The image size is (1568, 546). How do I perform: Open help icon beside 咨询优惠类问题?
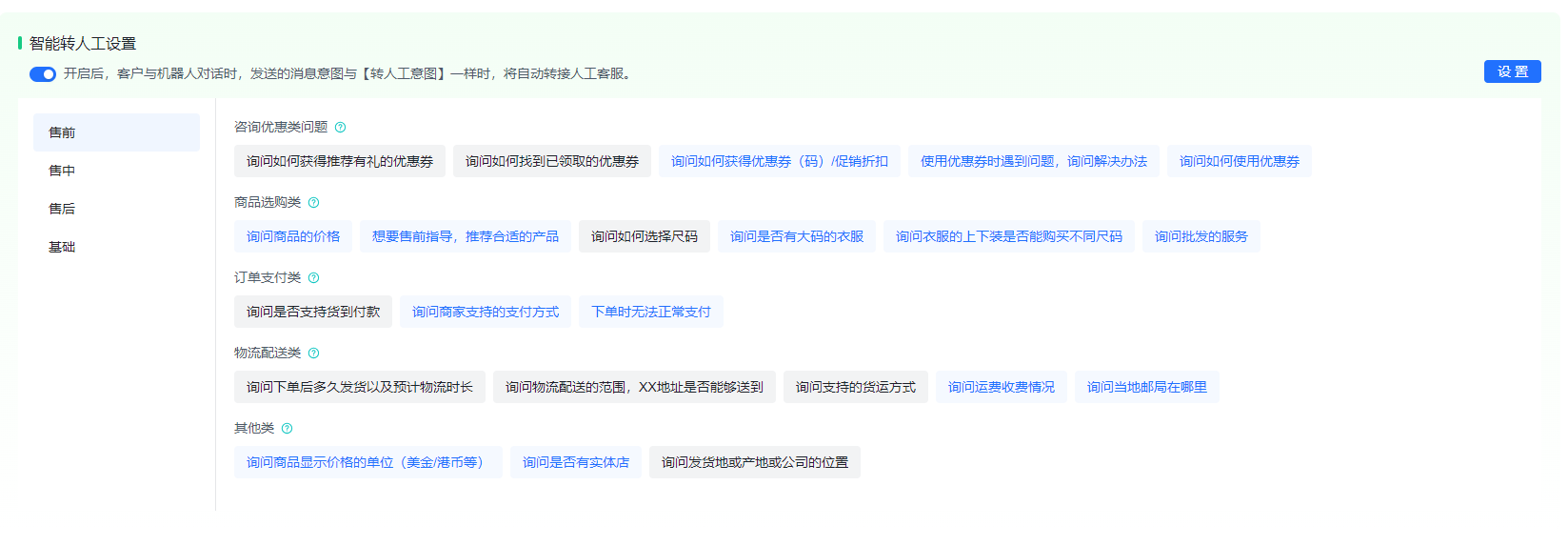(x=341, y=128)
